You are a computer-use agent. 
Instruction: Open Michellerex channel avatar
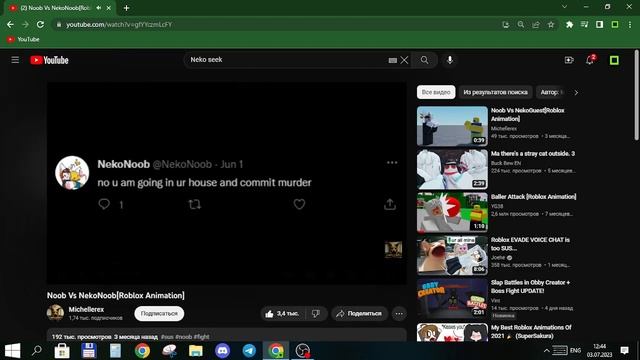[x=55, y=313]
